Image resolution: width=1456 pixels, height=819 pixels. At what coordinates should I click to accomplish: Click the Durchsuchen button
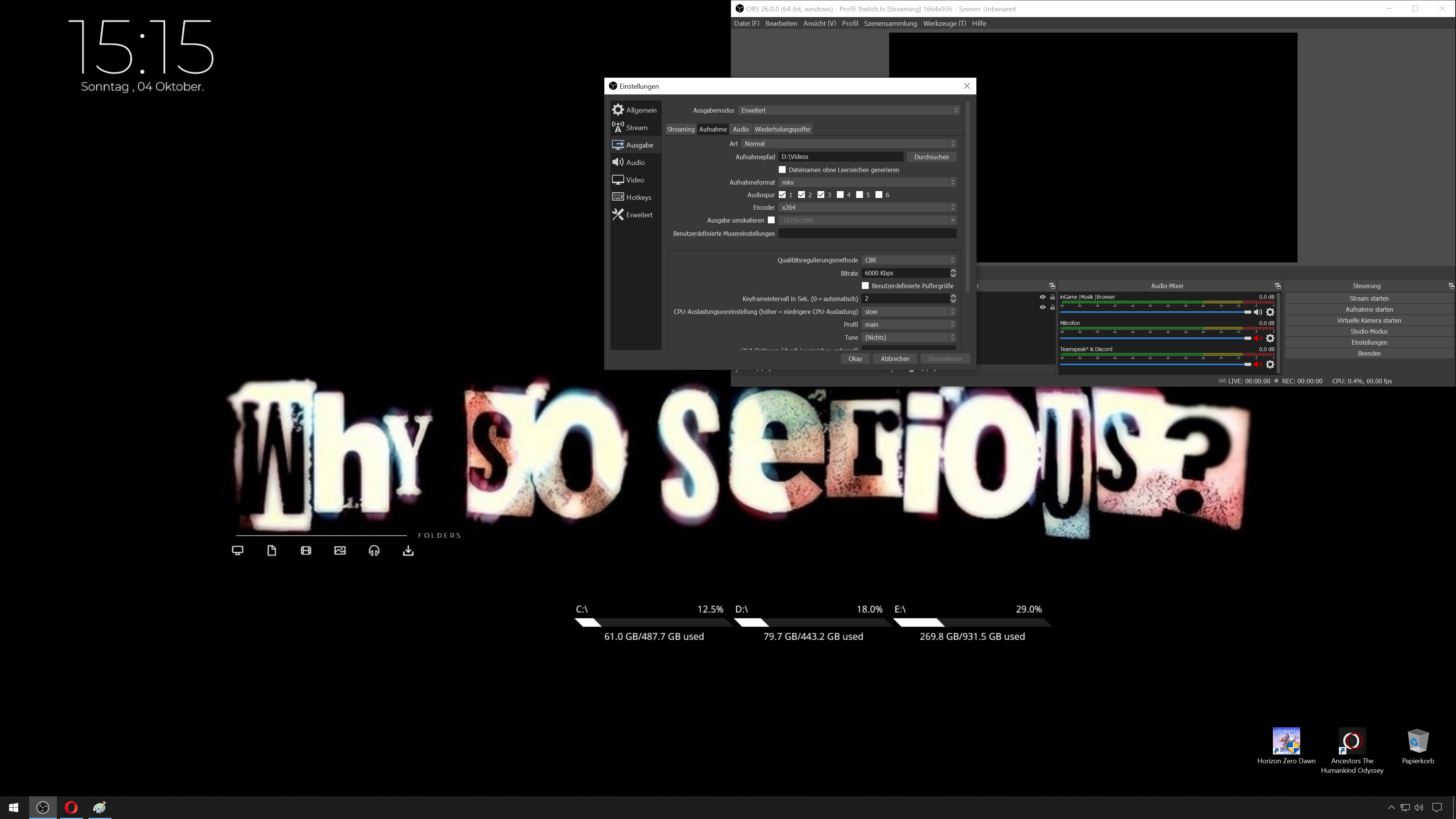931,157
